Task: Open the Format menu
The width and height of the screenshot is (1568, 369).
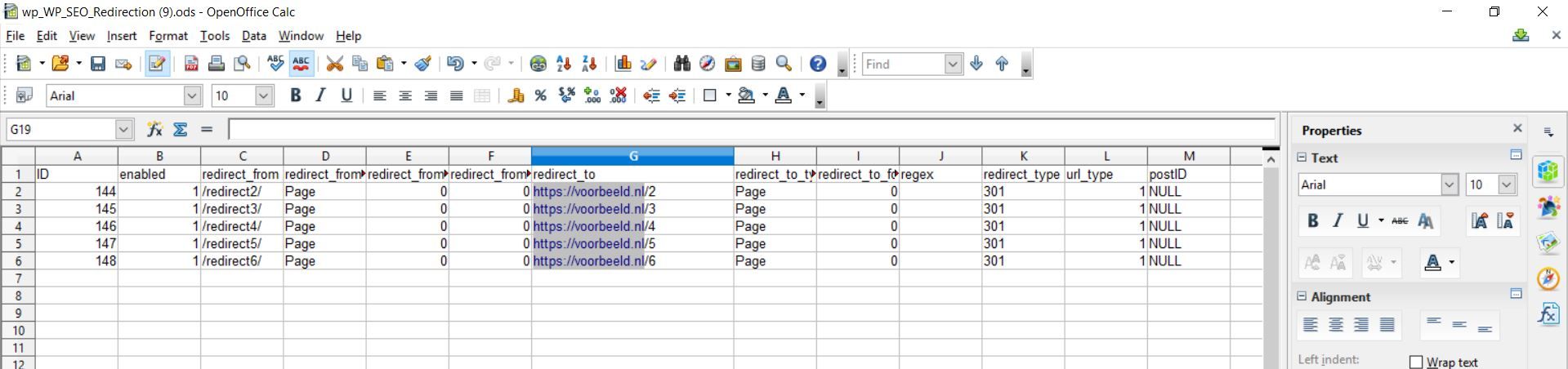Action: point(168,36)
